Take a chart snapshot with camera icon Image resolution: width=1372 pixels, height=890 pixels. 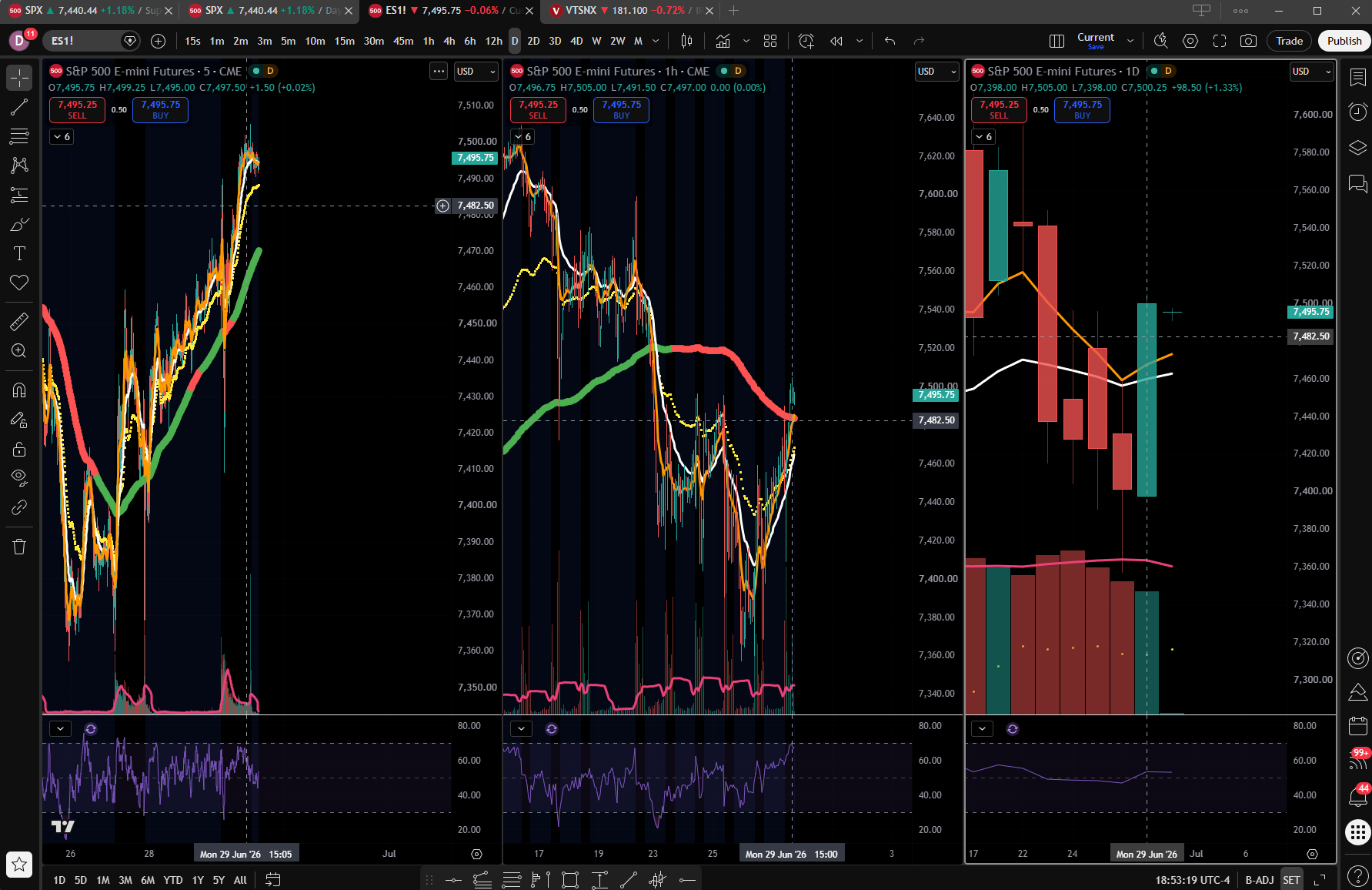click(1249, 41)
